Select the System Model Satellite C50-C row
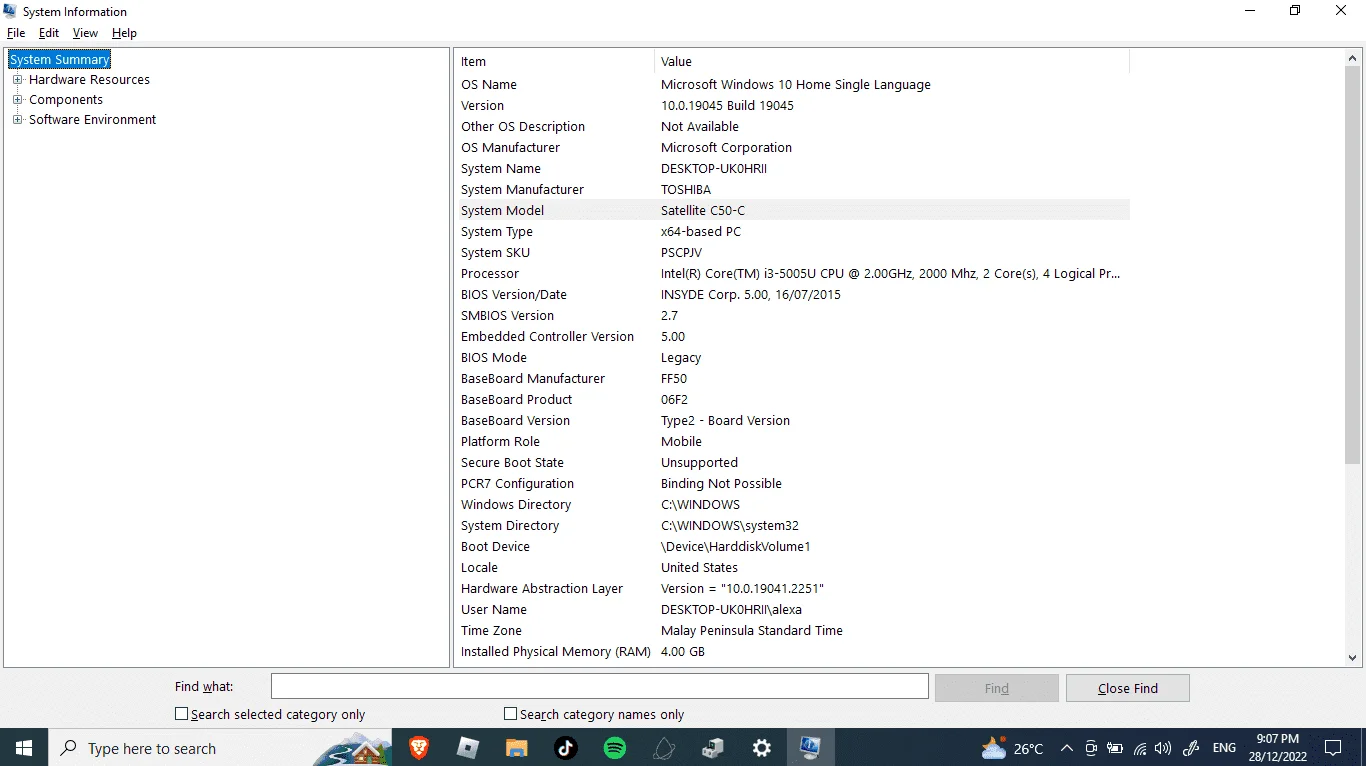The width and height of the screenshot is (1366, 766). [792, 211]
